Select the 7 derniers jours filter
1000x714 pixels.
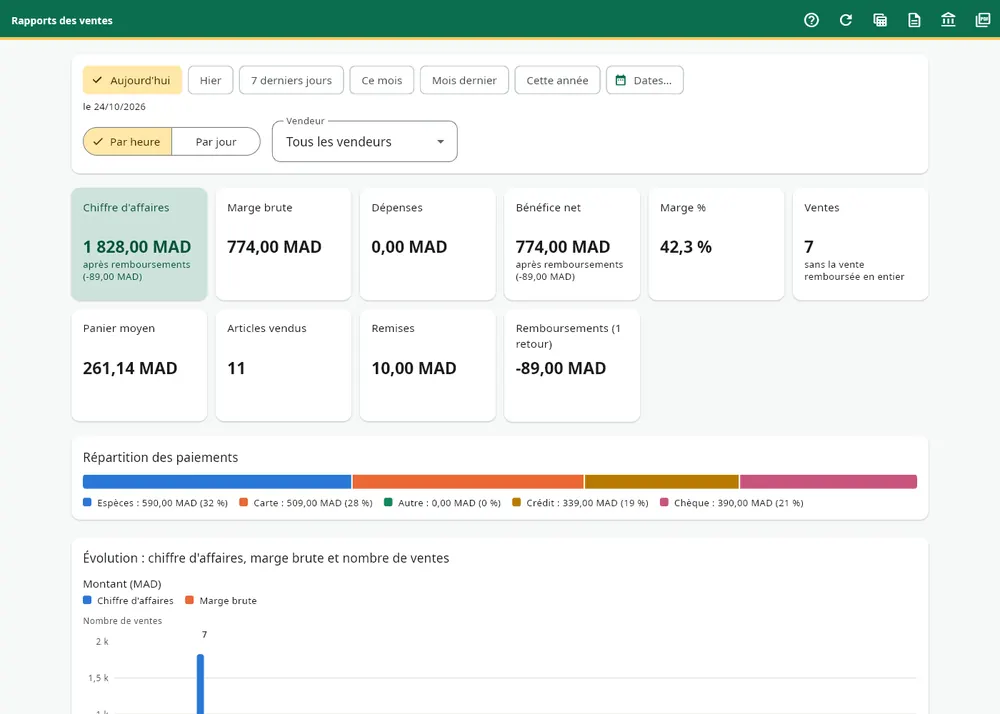pos(291,80)
